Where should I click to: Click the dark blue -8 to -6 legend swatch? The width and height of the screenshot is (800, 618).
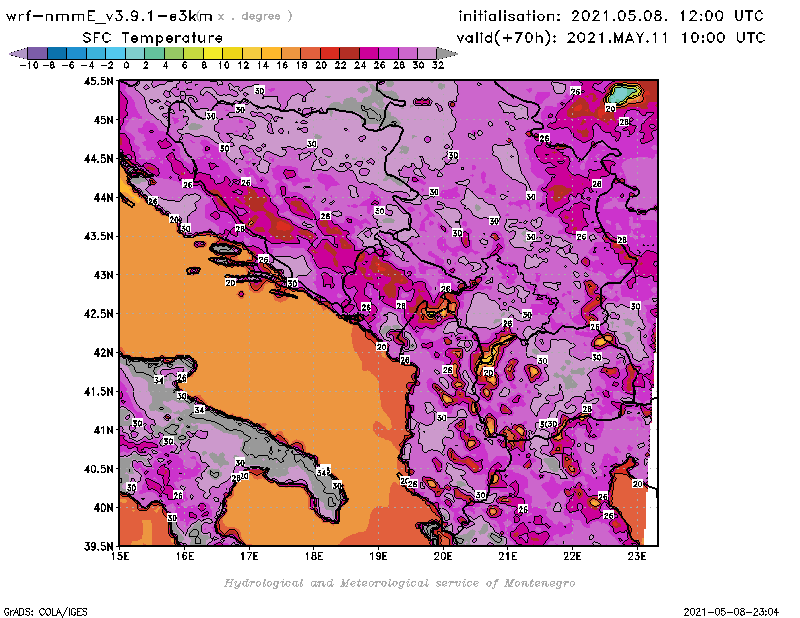point(57,53)
